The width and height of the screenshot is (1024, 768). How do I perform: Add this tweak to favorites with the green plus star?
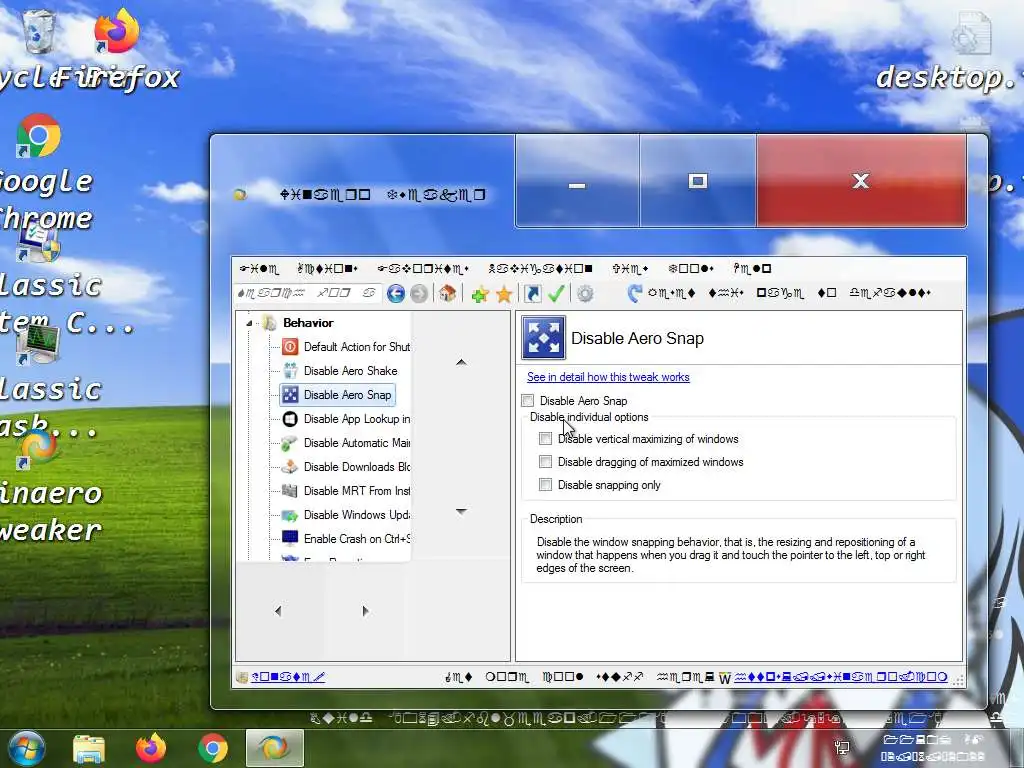480,295
